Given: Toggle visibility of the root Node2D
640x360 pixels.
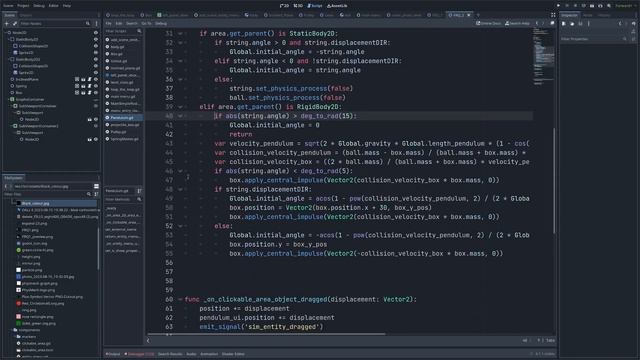Looking at the screenshot, I should 96,33.
